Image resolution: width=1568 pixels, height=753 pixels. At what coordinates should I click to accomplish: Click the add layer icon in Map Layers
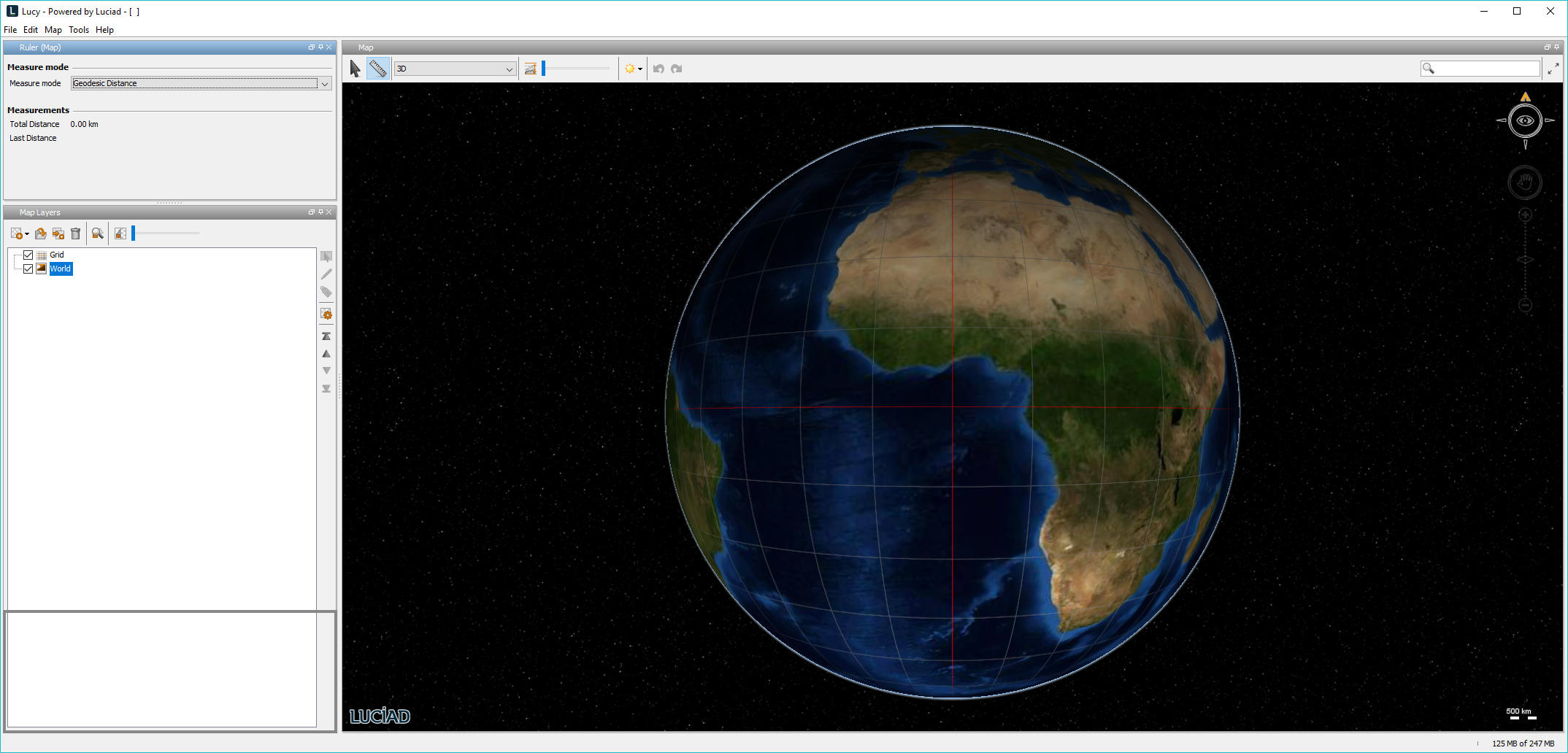coord(17,233)
